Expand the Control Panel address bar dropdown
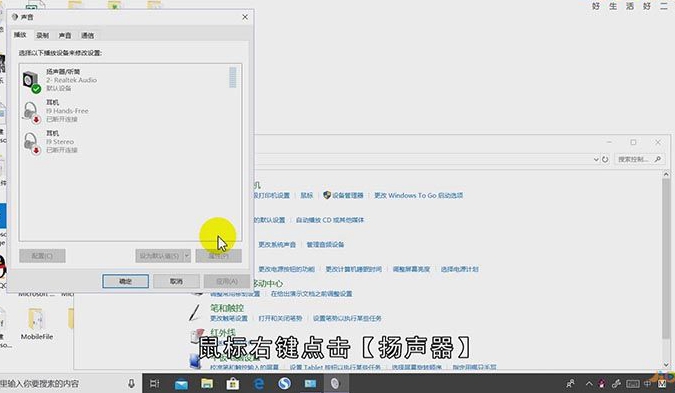 tap(596, 159)
